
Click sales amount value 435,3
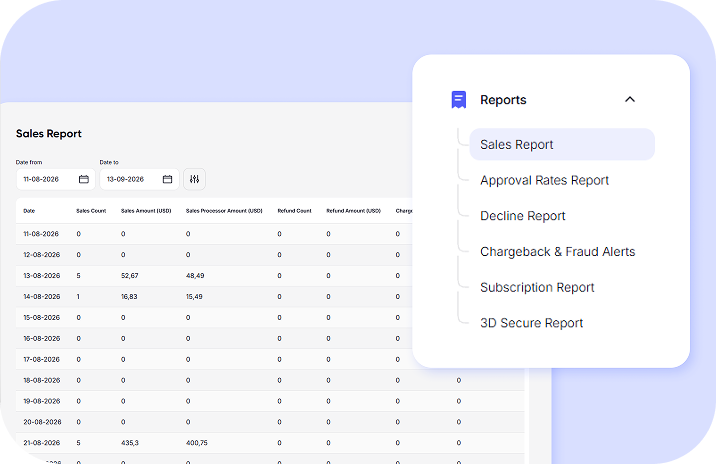click(130, 443)
